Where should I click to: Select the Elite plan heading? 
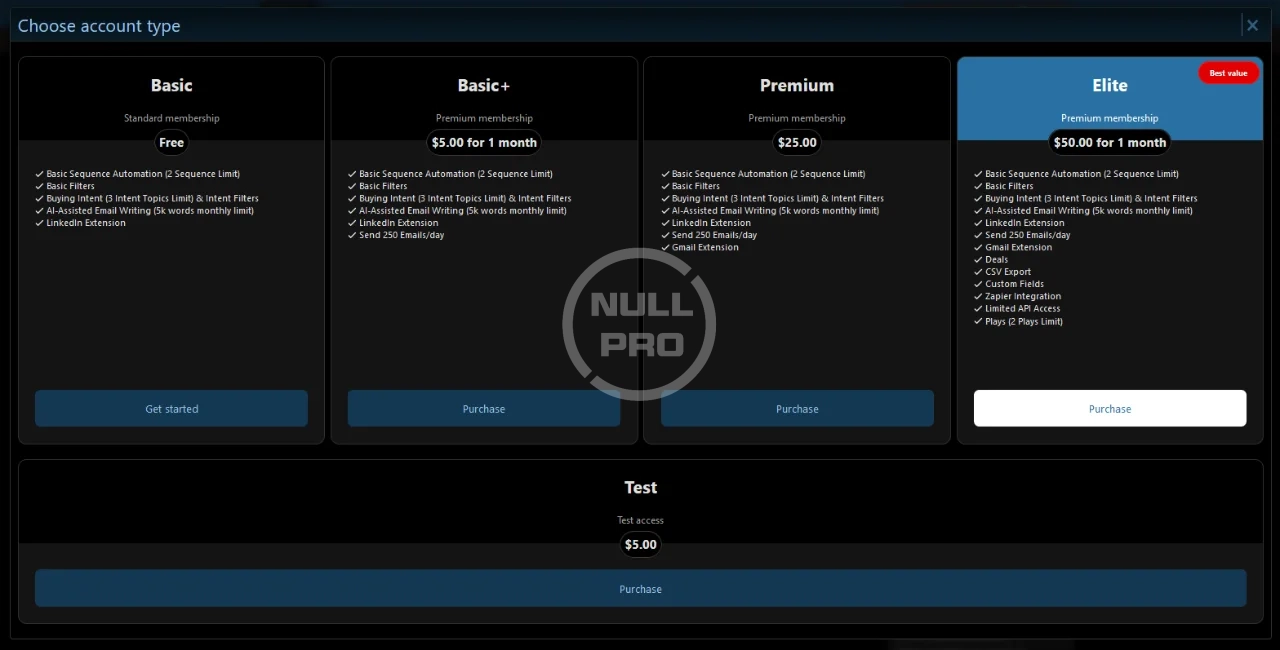[1110, 86]
